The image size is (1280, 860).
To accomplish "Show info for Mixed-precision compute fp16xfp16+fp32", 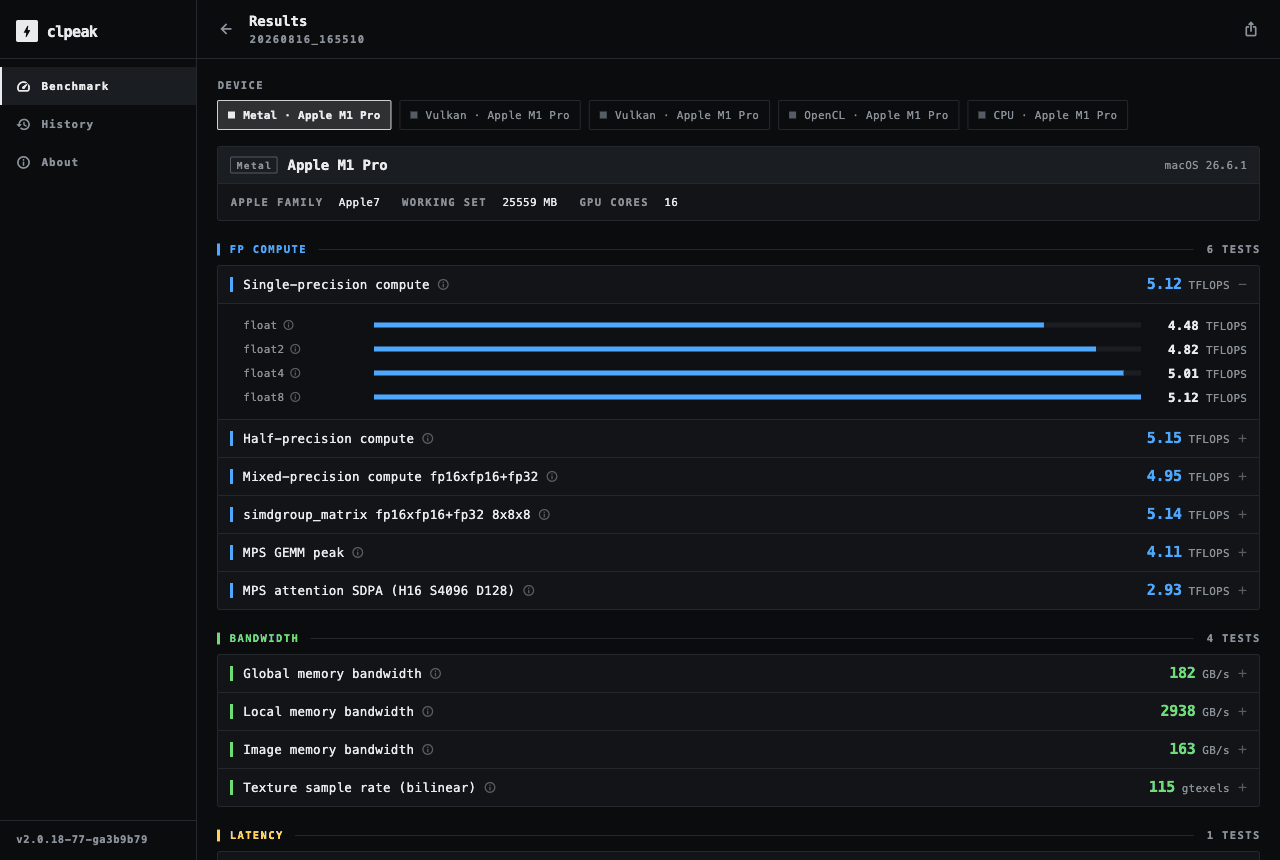I will [x=552, y=477].
